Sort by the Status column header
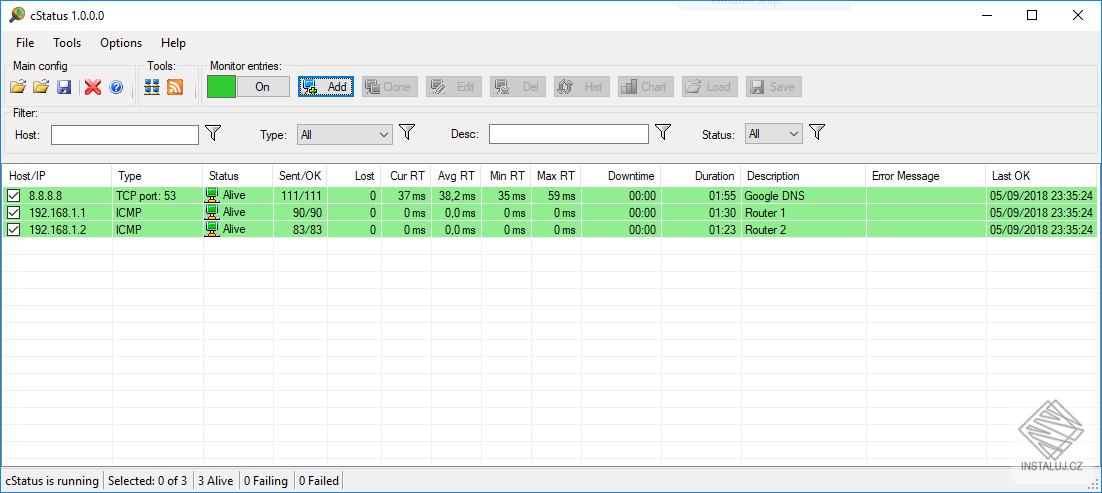The height and width of the screenshot is (493, 1102). [x=238, y=176]
